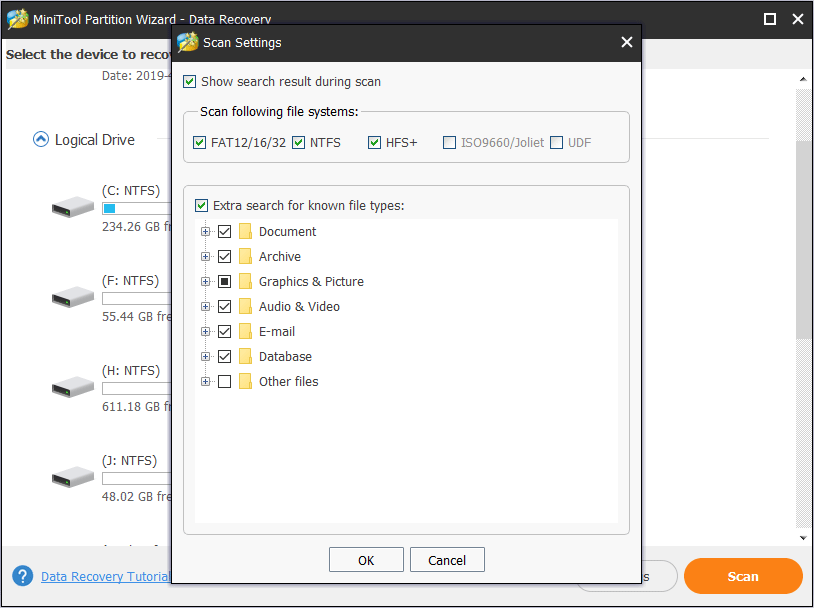Click the blue help question mark icon
Screen dimensions: 814x608
[22, 576]
